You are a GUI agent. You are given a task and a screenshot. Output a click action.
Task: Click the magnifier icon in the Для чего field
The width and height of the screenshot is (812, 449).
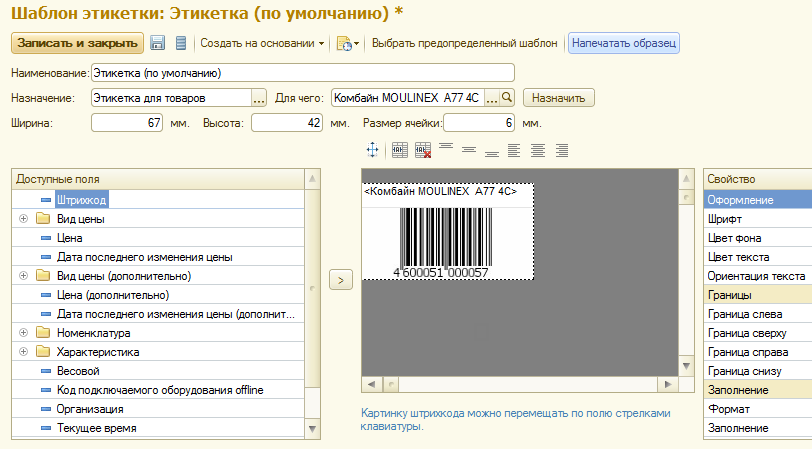coord(507,97)
